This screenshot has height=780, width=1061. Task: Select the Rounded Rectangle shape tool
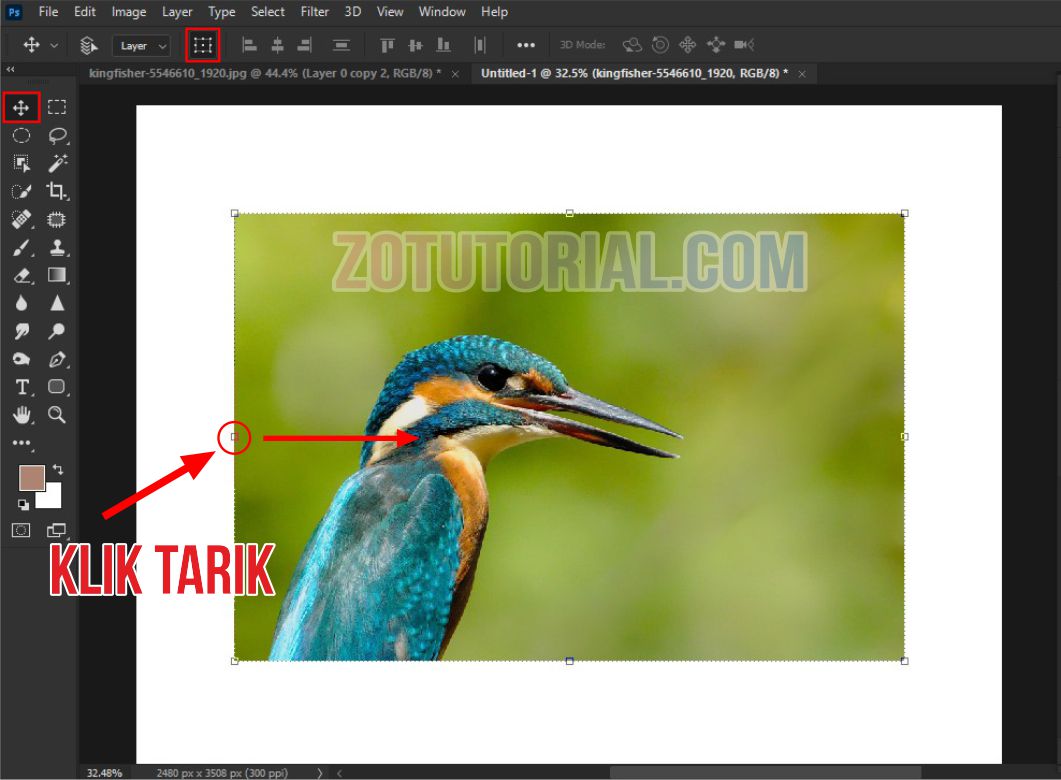point(57,386)
